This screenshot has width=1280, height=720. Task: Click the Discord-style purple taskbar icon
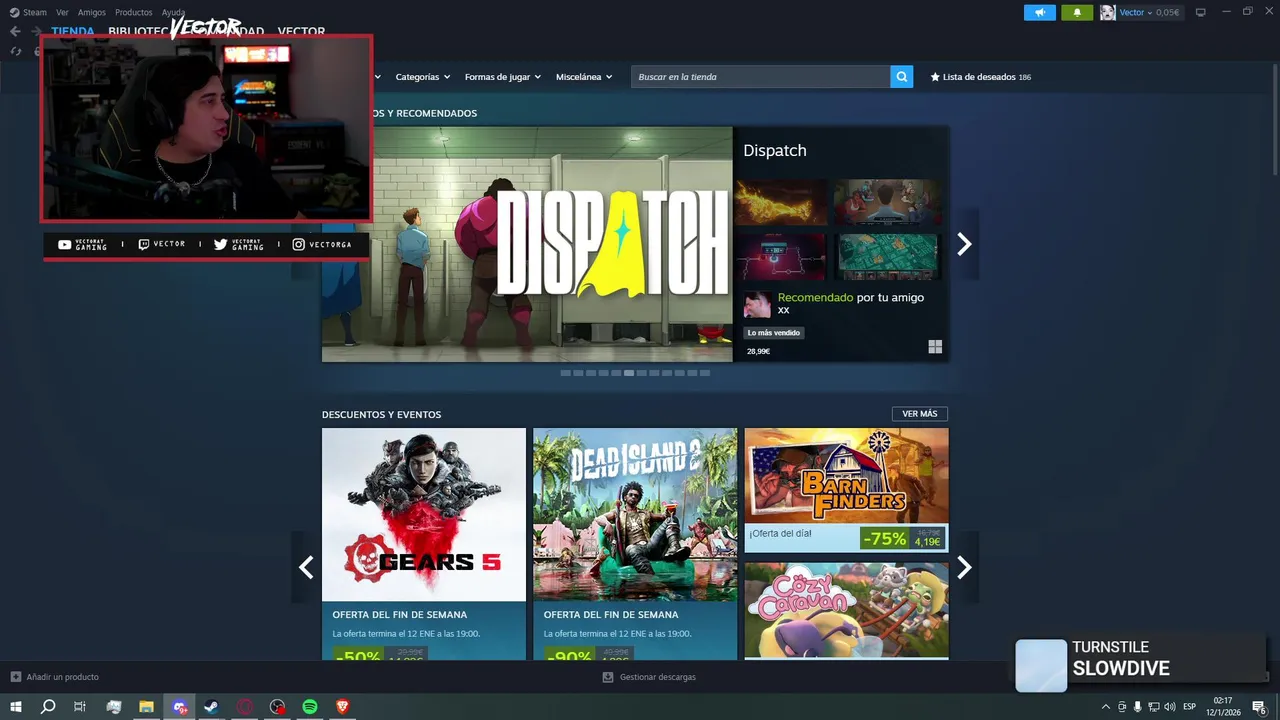179,707
